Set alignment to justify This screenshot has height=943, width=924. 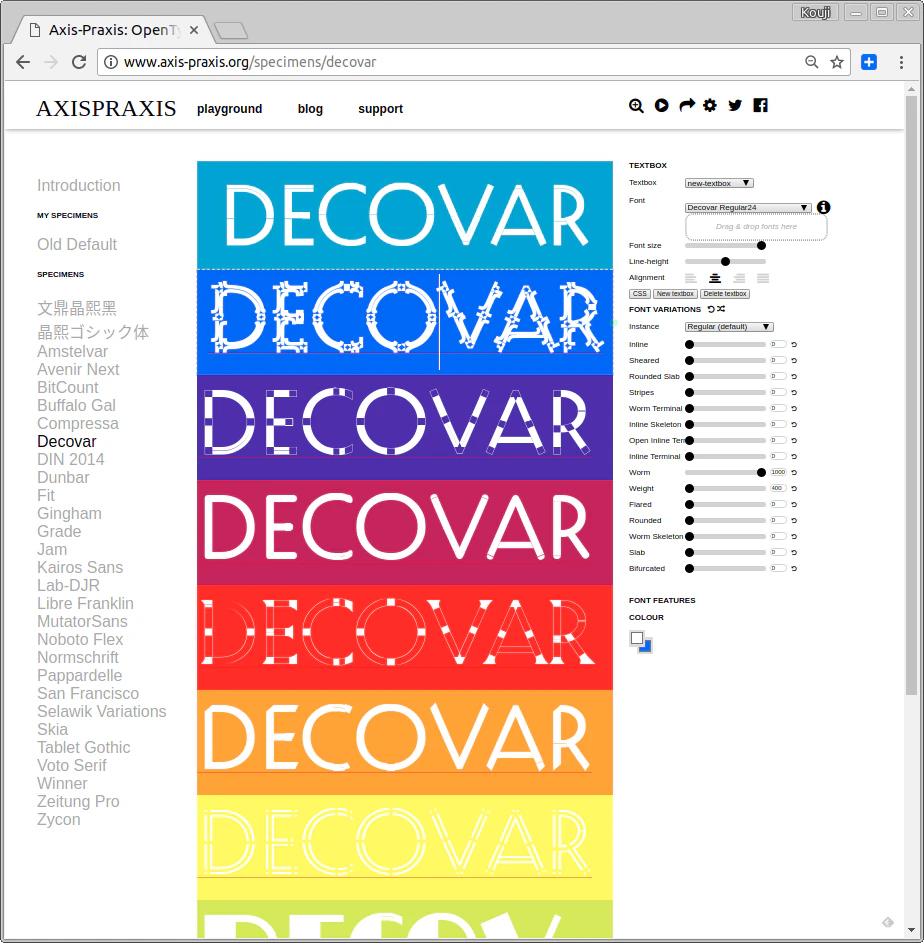click(x=763, y=278)
